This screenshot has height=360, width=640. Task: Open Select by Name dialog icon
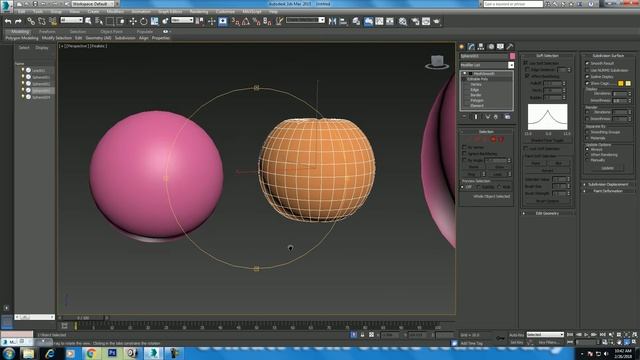pyautogui.click(x=99, y=21)
